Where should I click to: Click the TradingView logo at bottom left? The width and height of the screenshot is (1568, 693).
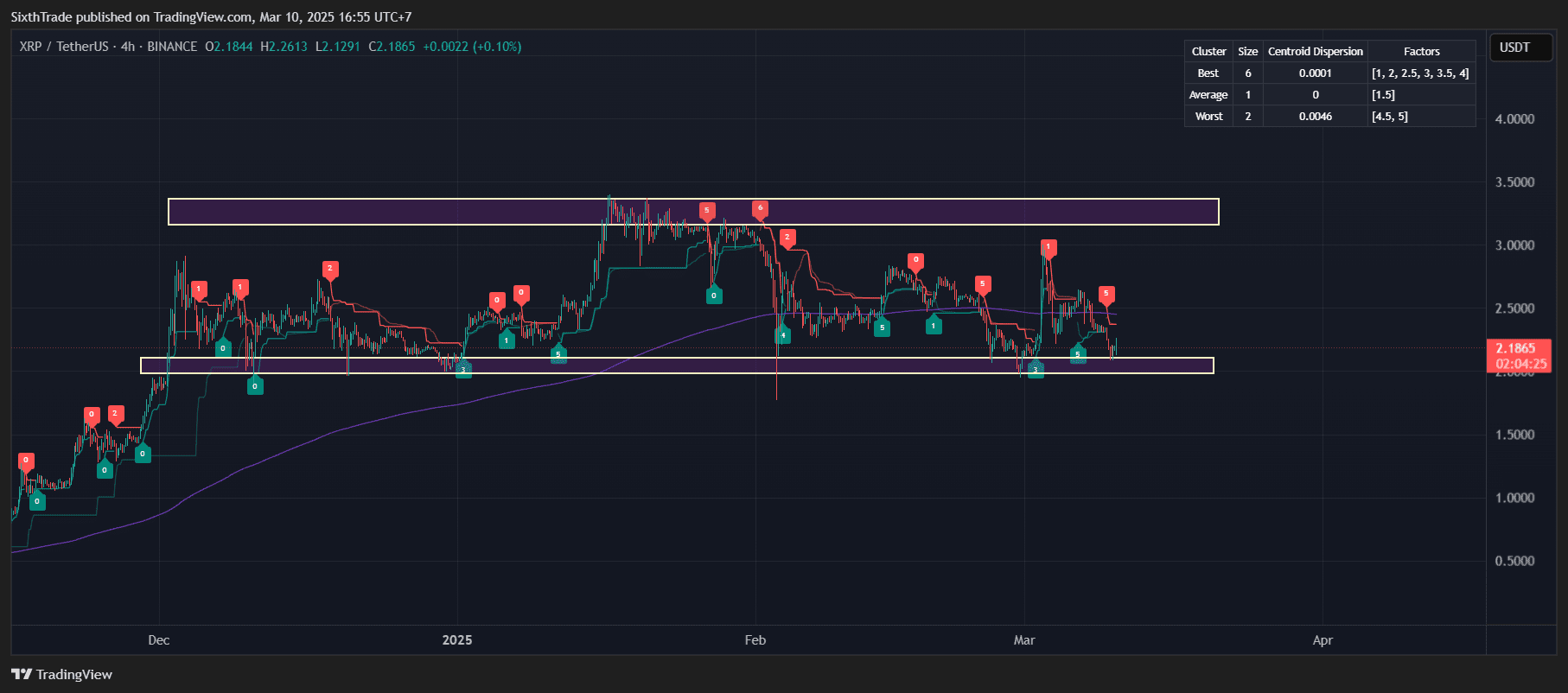[x=62, y=675]
